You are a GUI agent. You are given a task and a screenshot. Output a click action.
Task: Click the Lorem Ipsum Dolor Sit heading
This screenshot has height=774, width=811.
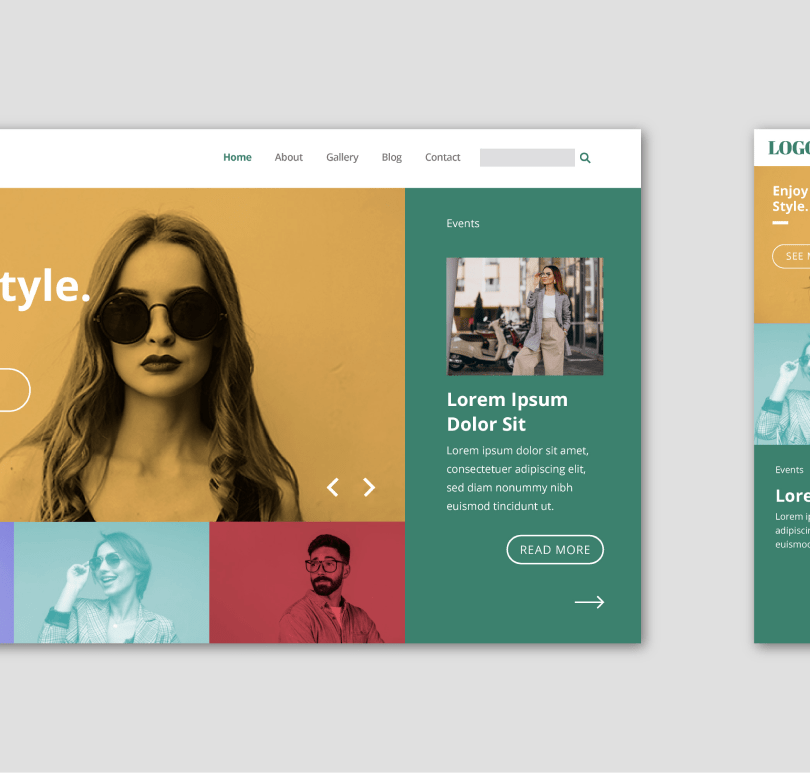coord(507,411)
